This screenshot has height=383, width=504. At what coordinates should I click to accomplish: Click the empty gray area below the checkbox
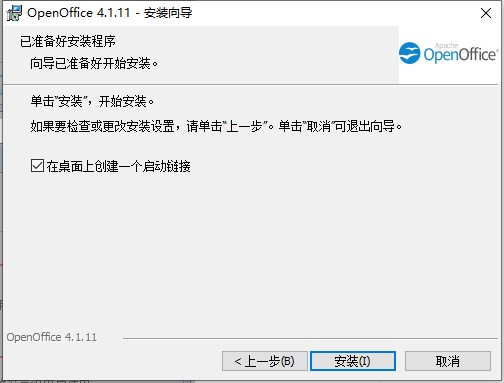[x=250, y=250]
